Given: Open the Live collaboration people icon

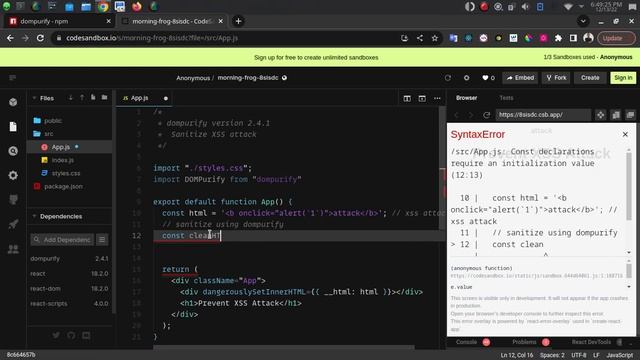Looking at the screenshot, I should point(13,249).
